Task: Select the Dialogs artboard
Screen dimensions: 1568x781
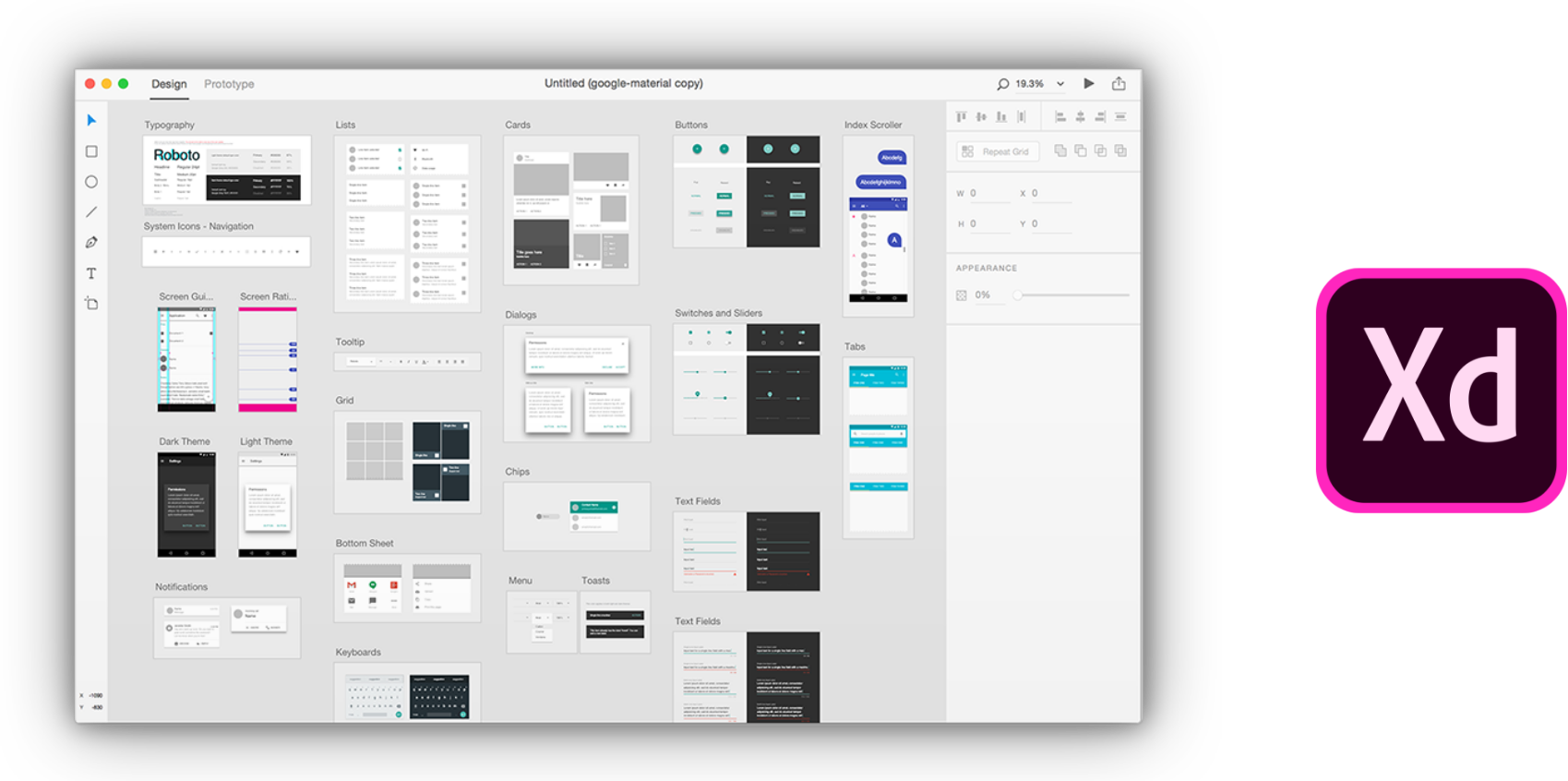Action: pyautogui.click(x=577, y=383)
